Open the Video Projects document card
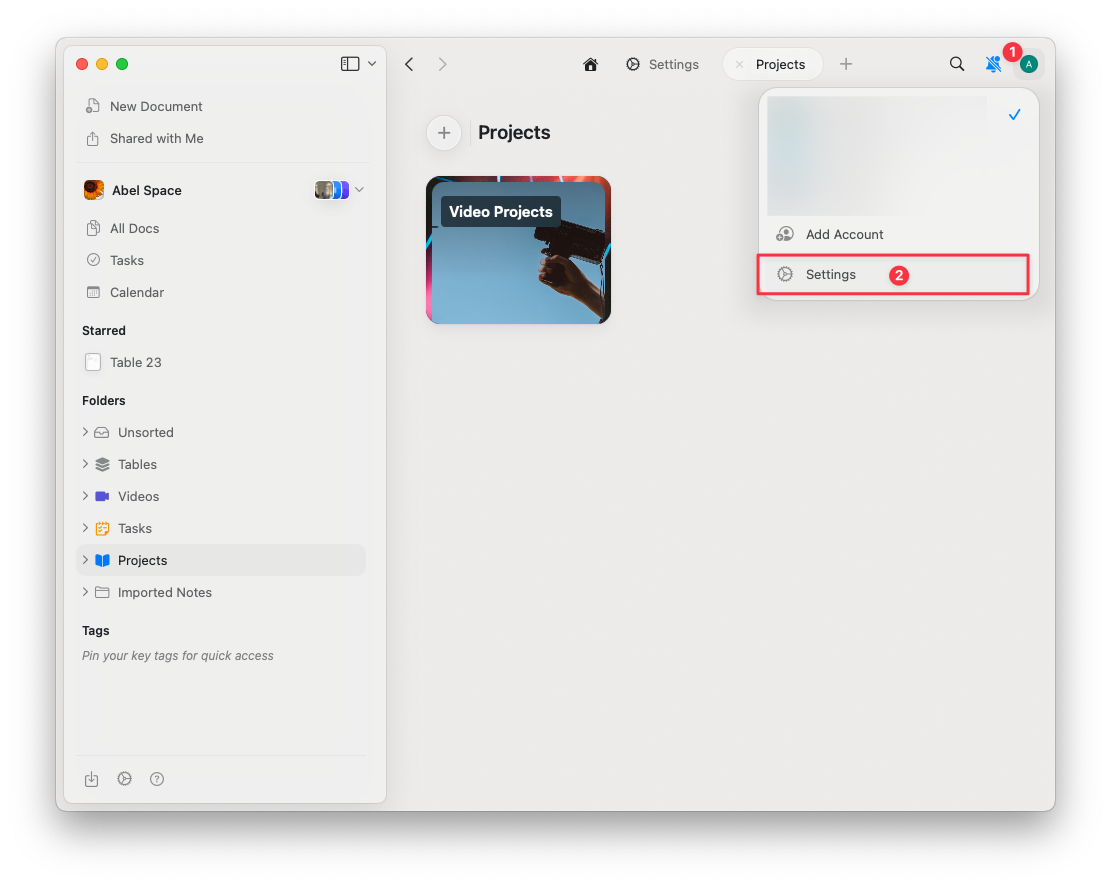Image resolution: width=1111 pixels, height=885 pixels. point(518,249)
